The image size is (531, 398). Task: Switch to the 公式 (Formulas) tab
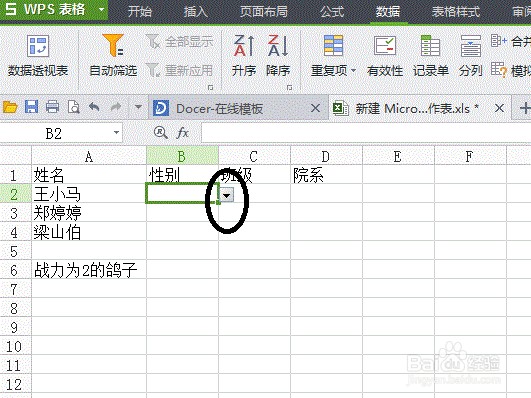[x=332, y=12]
